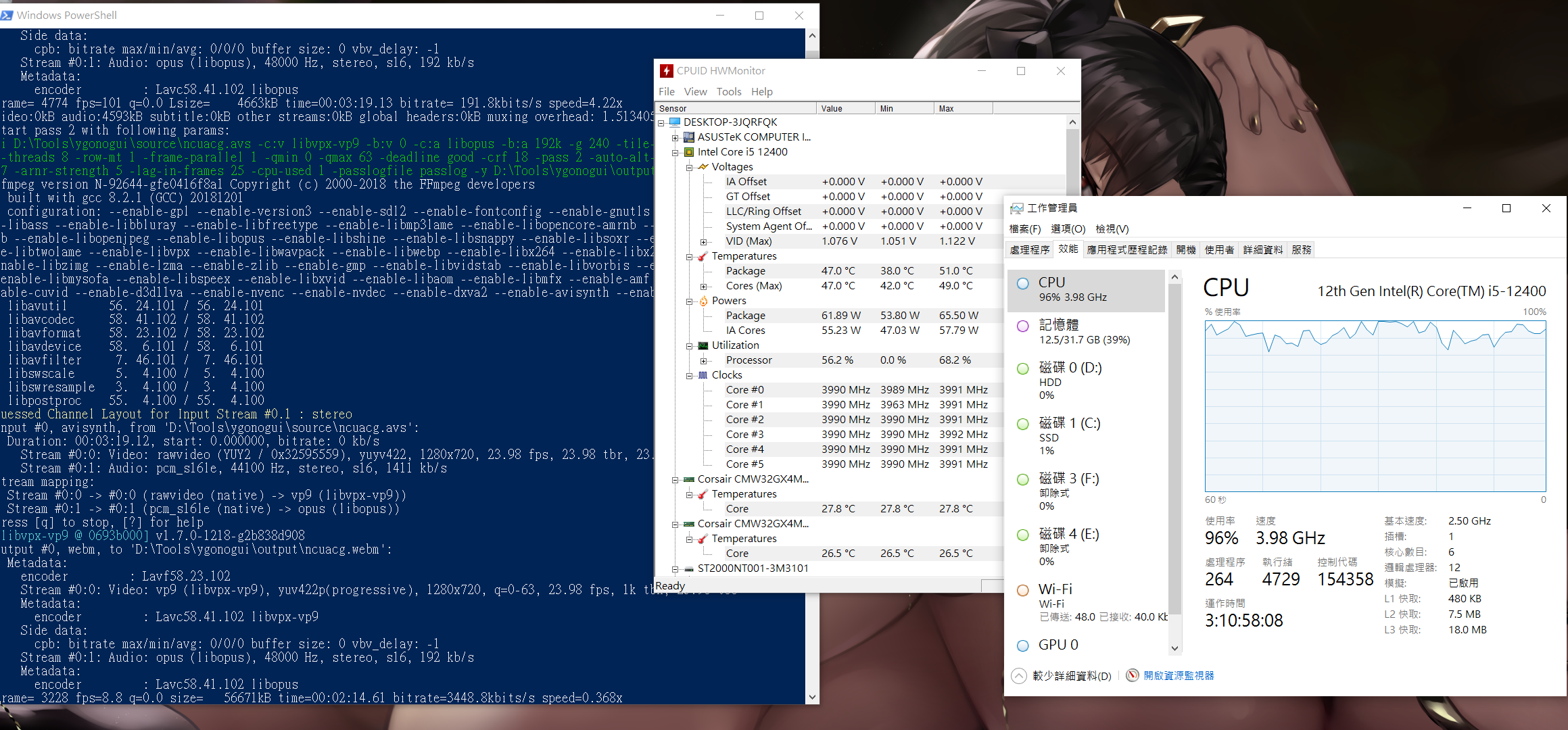The image size is (1568, 730).
Task: Collapse Utilization section
Action: [689, 345]
